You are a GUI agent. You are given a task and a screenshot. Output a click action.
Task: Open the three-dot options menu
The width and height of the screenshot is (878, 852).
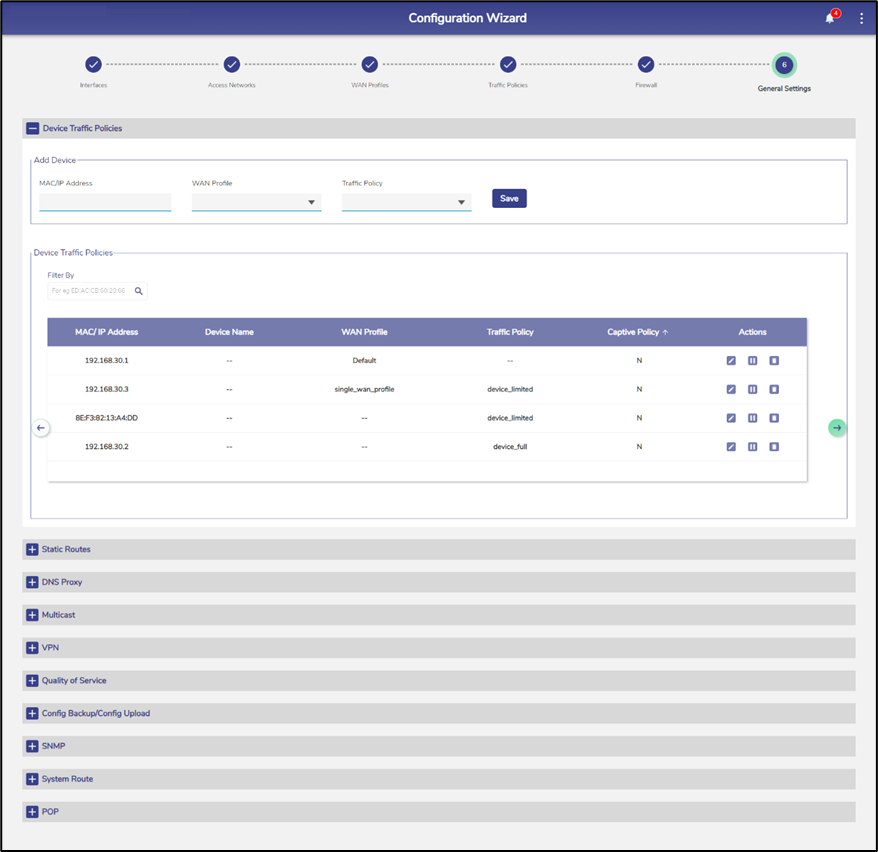[861, 18]
